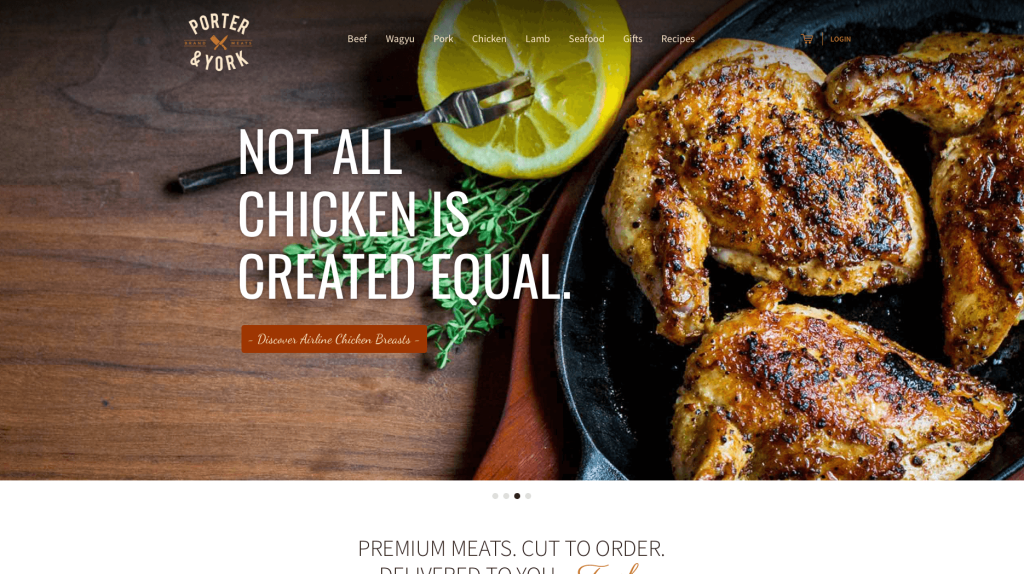Select the fourth carousel slide dot
Screen dimensions: 1024x574
[528, 496]
